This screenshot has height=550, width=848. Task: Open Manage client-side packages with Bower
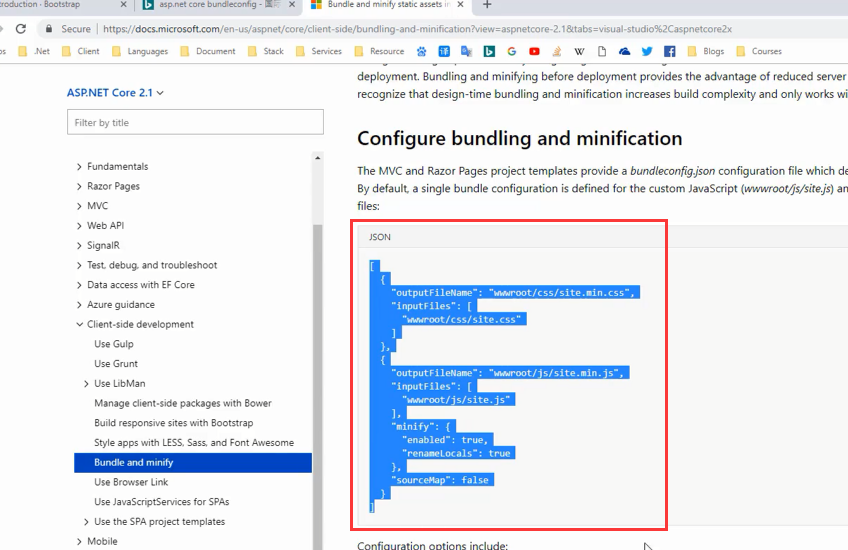click(183, 403)
